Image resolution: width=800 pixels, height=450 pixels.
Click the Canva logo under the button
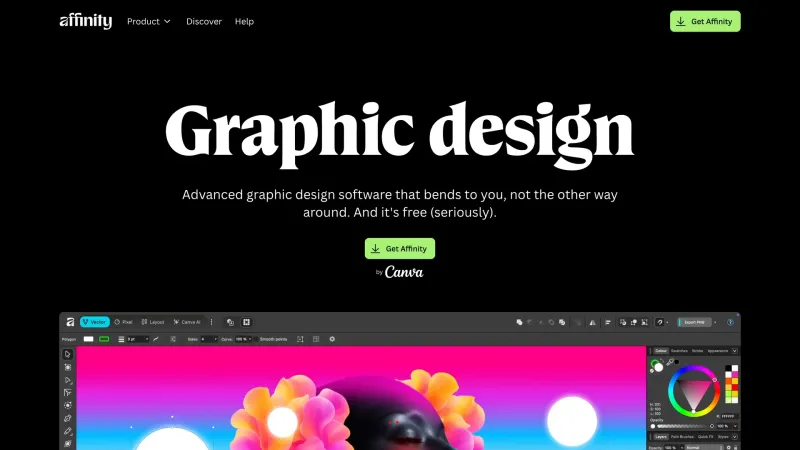click(404, 272)
